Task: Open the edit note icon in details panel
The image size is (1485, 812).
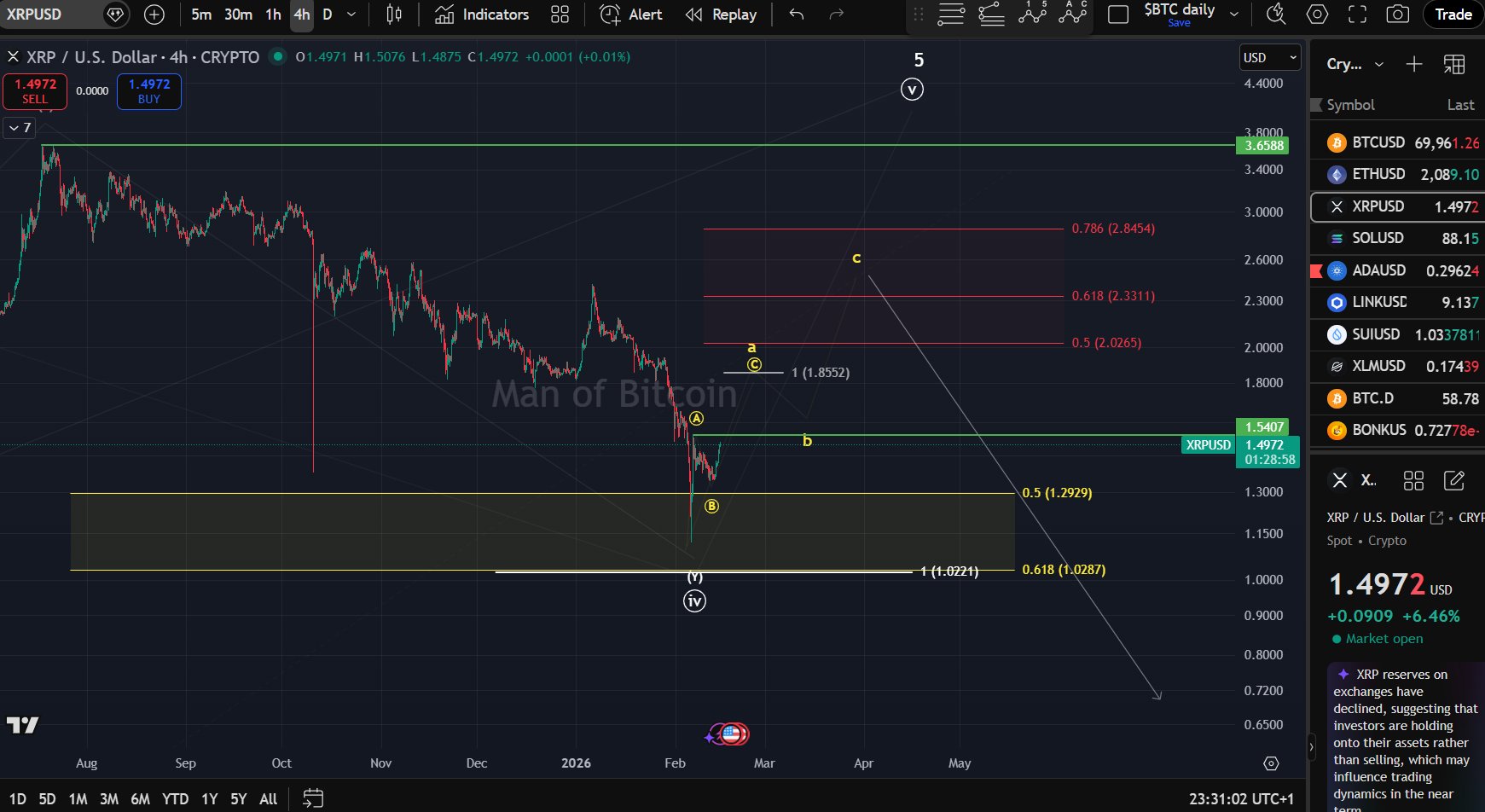Action: click(1453, 481)
